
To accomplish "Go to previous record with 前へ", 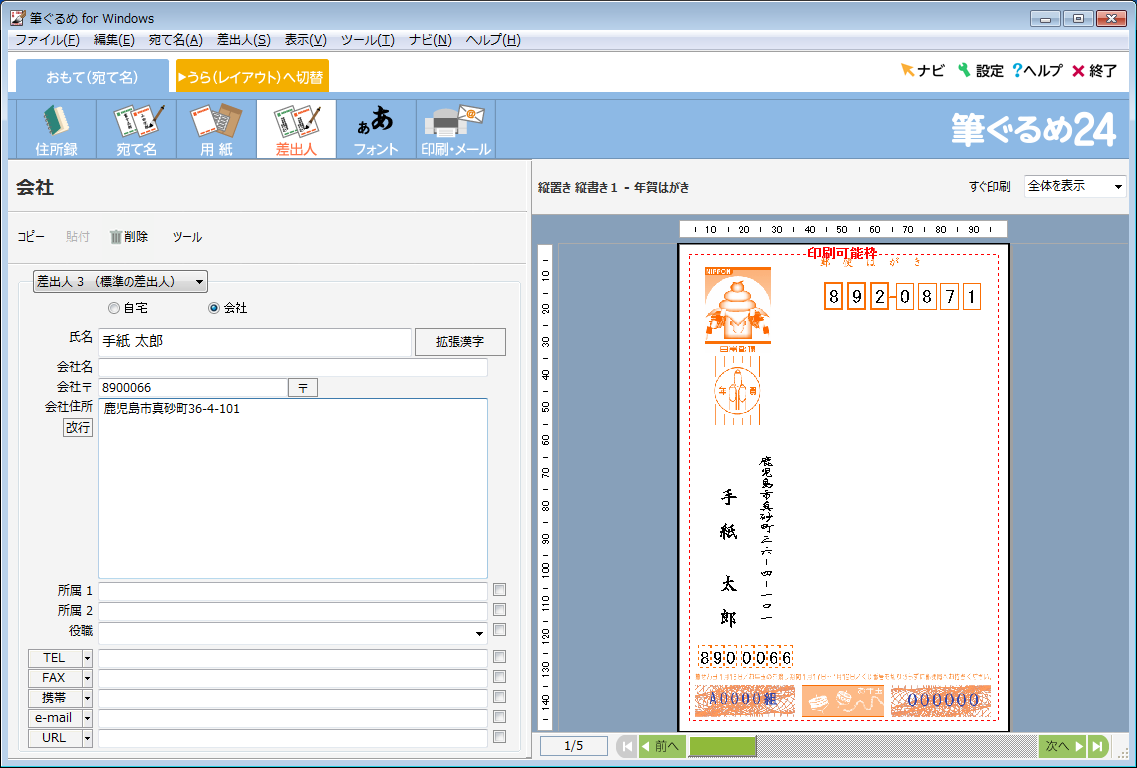I will 662,746.
